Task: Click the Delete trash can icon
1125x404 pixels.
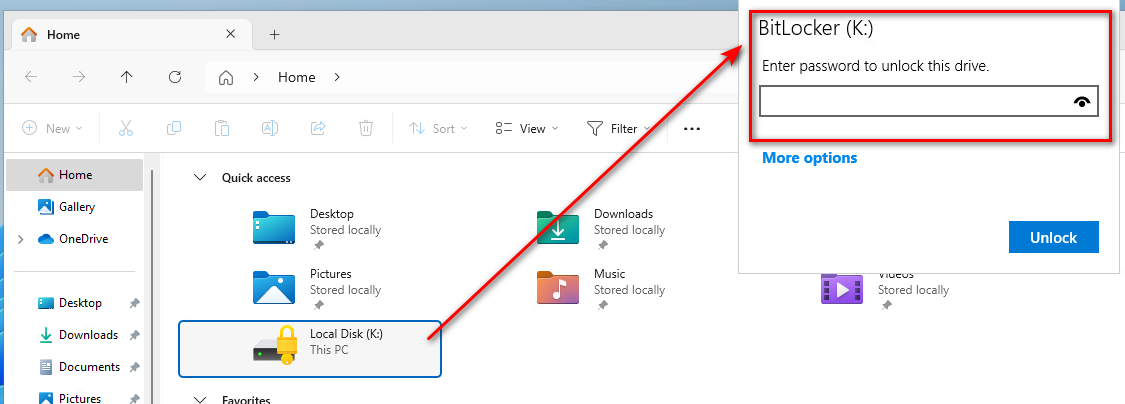Action: tap(366, 128)
